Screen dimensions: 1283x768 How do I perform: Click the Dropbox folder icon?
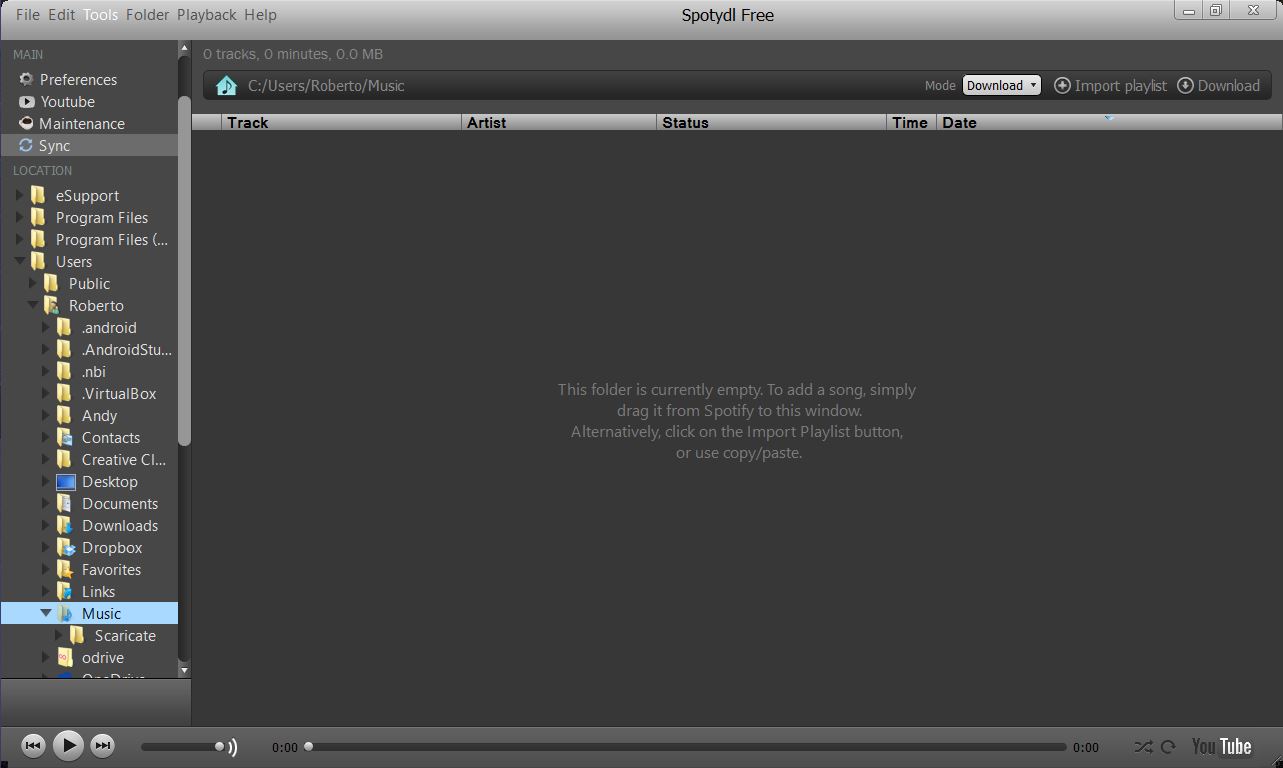pyautogui.click(x=66, y=547)
